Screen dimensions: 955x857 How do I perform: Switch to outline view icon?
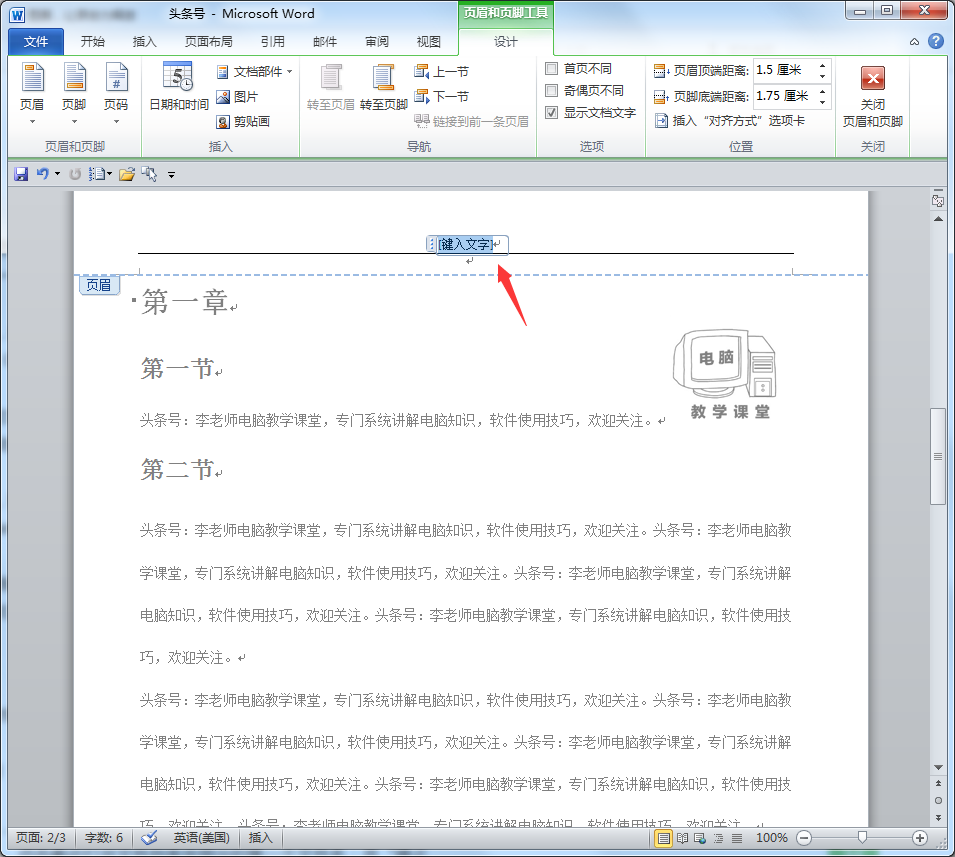[x=719, y=839]
